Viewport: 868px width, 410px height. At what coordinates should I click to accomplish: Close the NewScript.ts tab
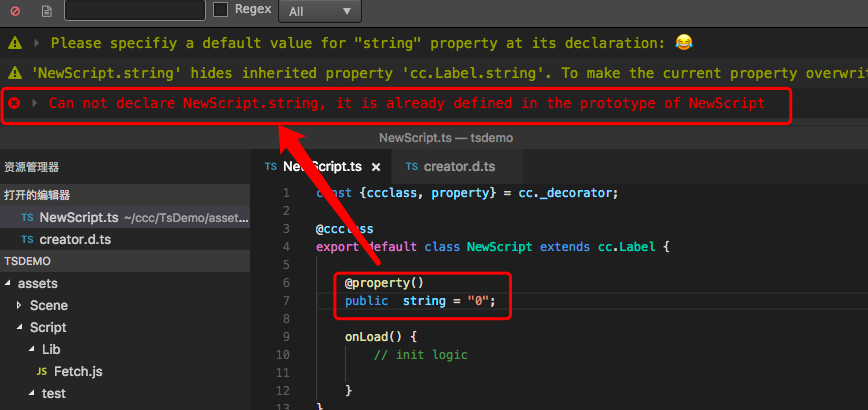click(x=376, y=167)
